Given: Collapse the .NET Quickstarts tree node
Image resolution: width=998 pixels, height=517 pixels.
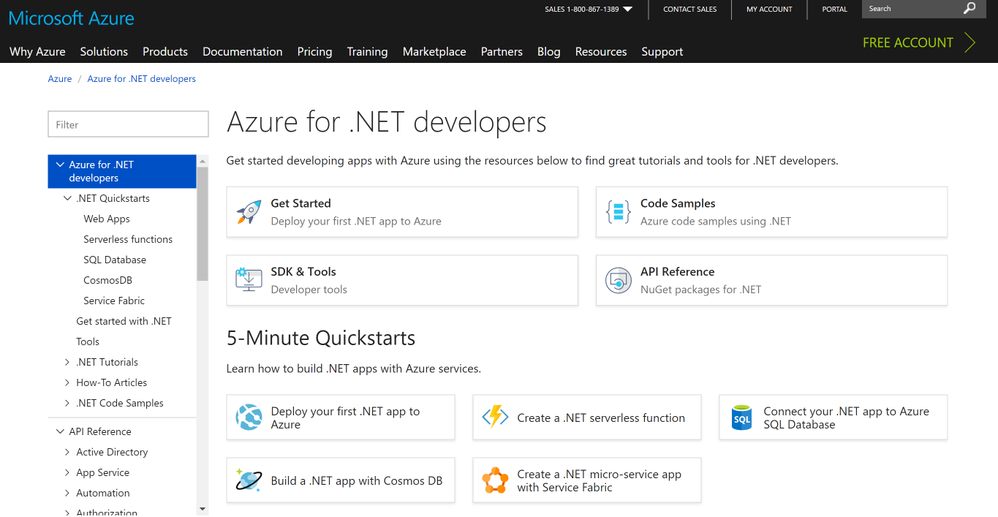Looking at the screenshot, I should pos(67,198).
